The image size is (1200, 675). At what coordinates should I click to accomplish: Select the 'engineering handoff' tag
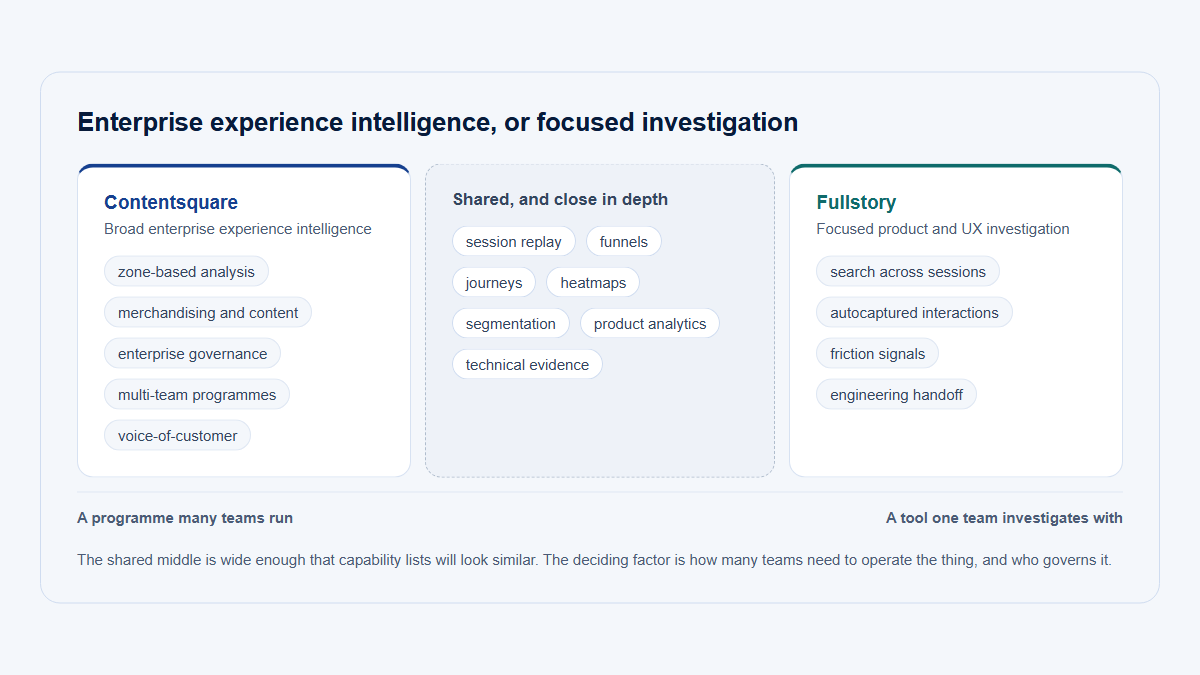click(x=896, y=395)
